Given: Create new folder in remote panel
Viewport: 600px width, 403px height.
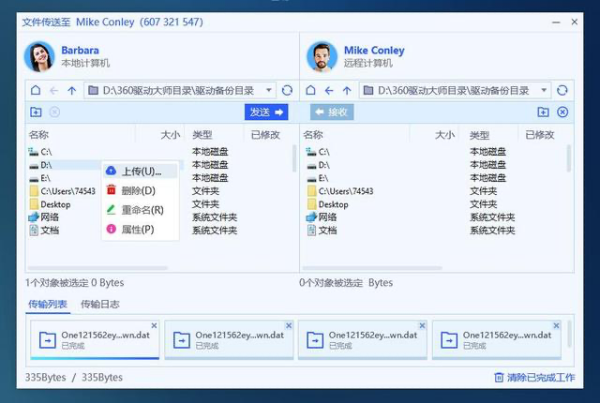Looking at the screenshot, I should point(543,112).
